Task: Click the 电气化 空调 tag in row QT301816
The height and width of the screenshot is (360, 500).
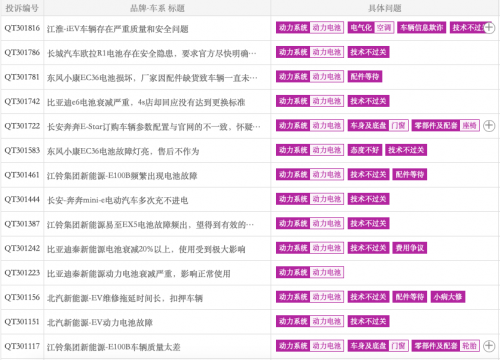Action: (x=371, y=28)
